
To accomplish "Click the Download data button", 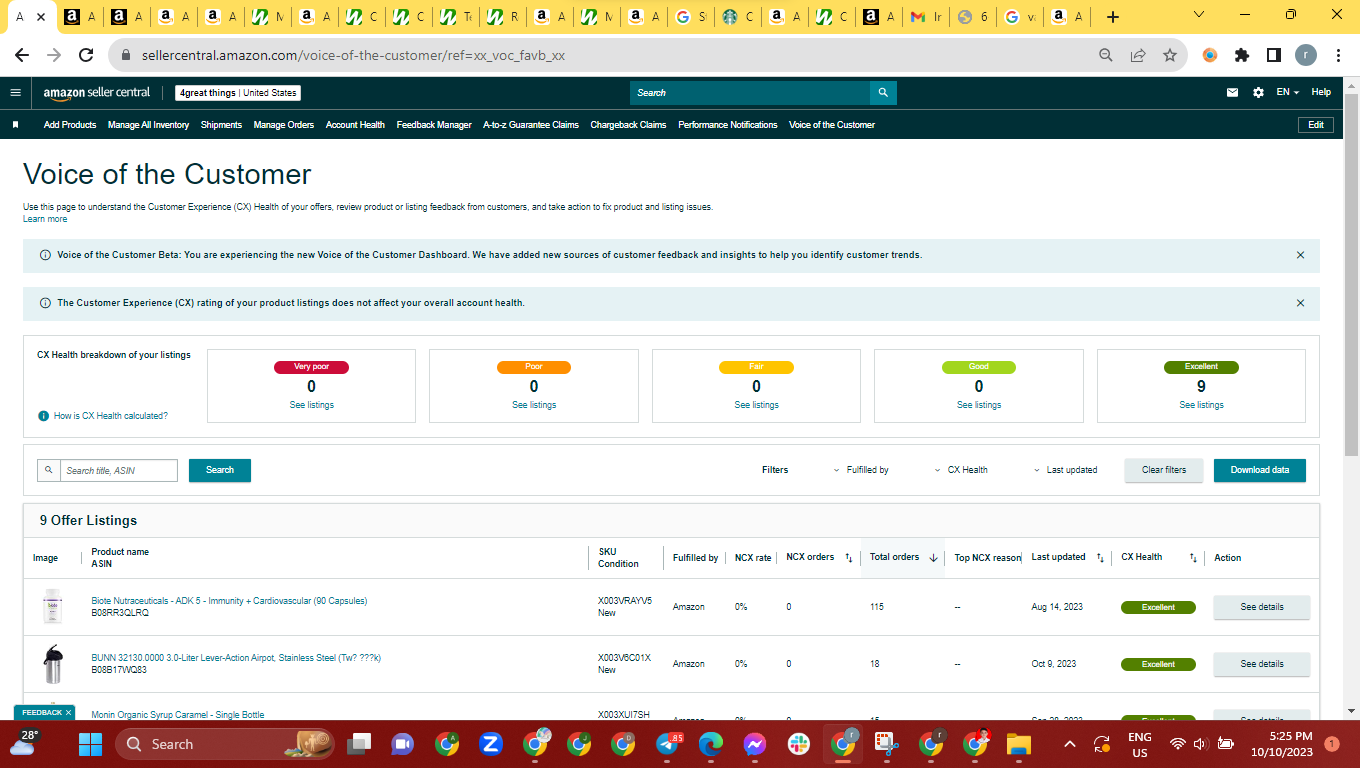I will pyautogui.click(x=1260, y=470).
